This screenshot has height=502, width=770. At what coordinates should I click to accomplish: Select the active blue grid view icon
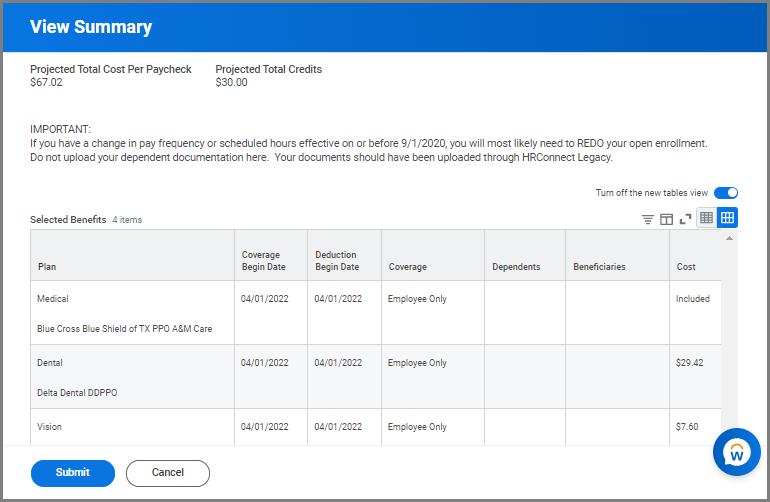[x=727, y=218]
